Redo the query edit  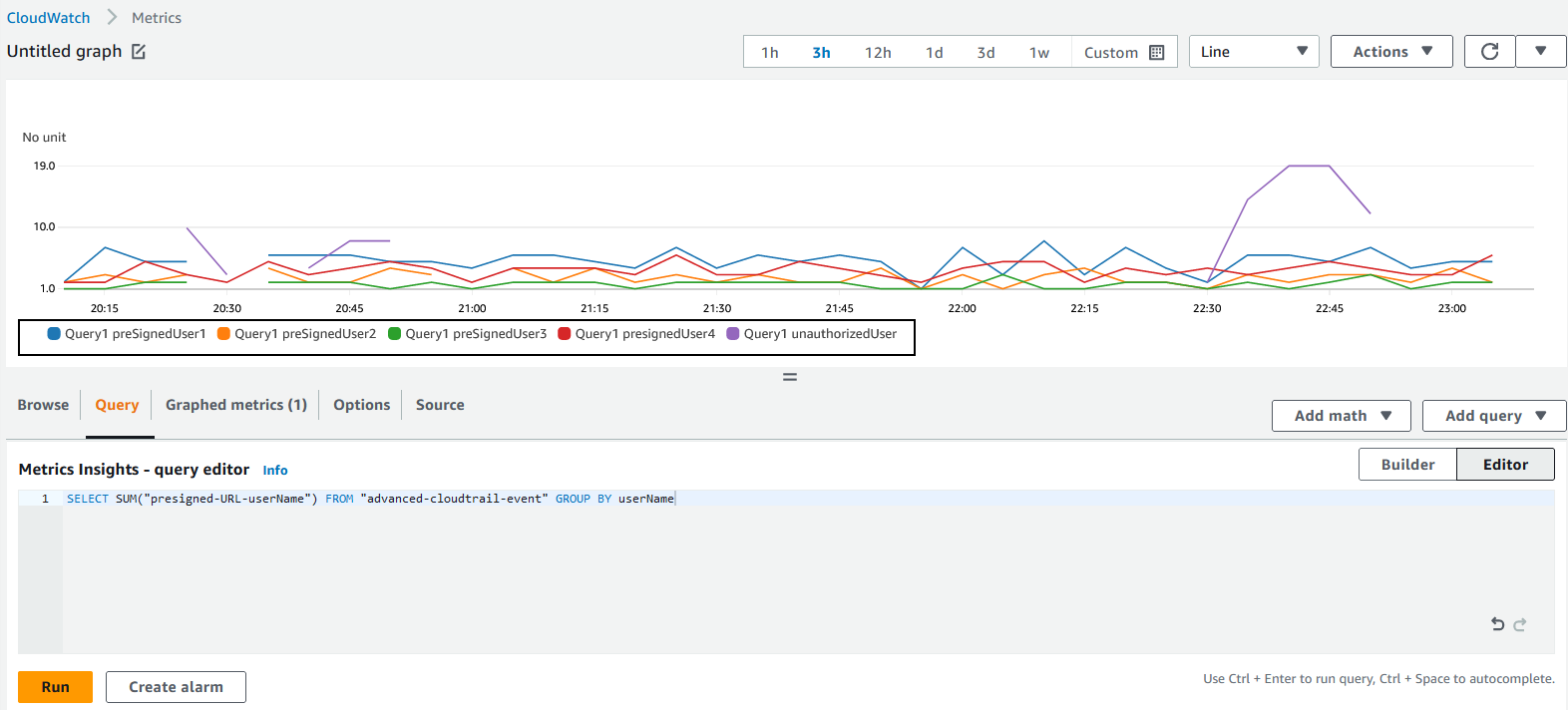coord(1520,624)
